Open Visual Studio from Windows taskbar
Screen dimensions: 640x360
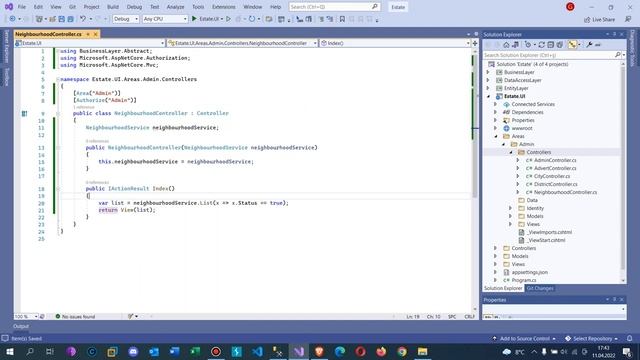pyautogui.click(x=299, y=351)
